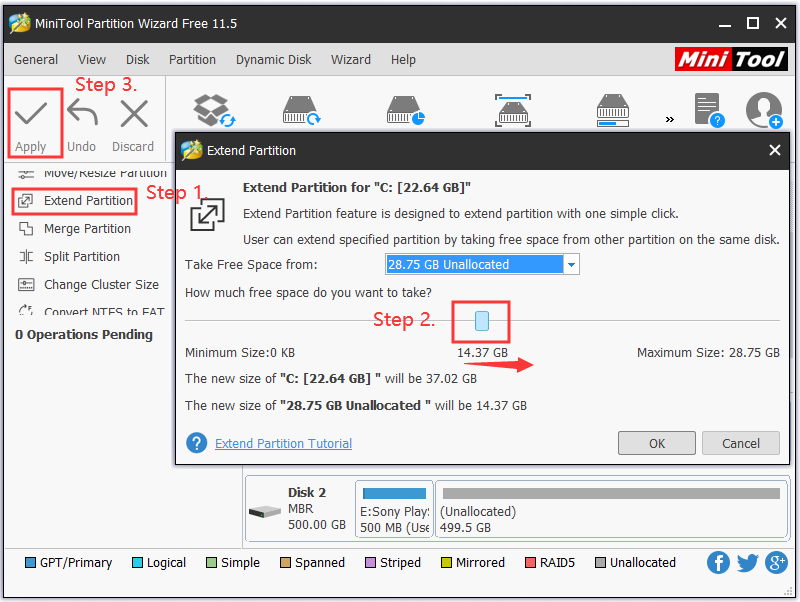Click the Discard X icon
Viewport: 800px width, 602px height.
(x=134, y=113)
